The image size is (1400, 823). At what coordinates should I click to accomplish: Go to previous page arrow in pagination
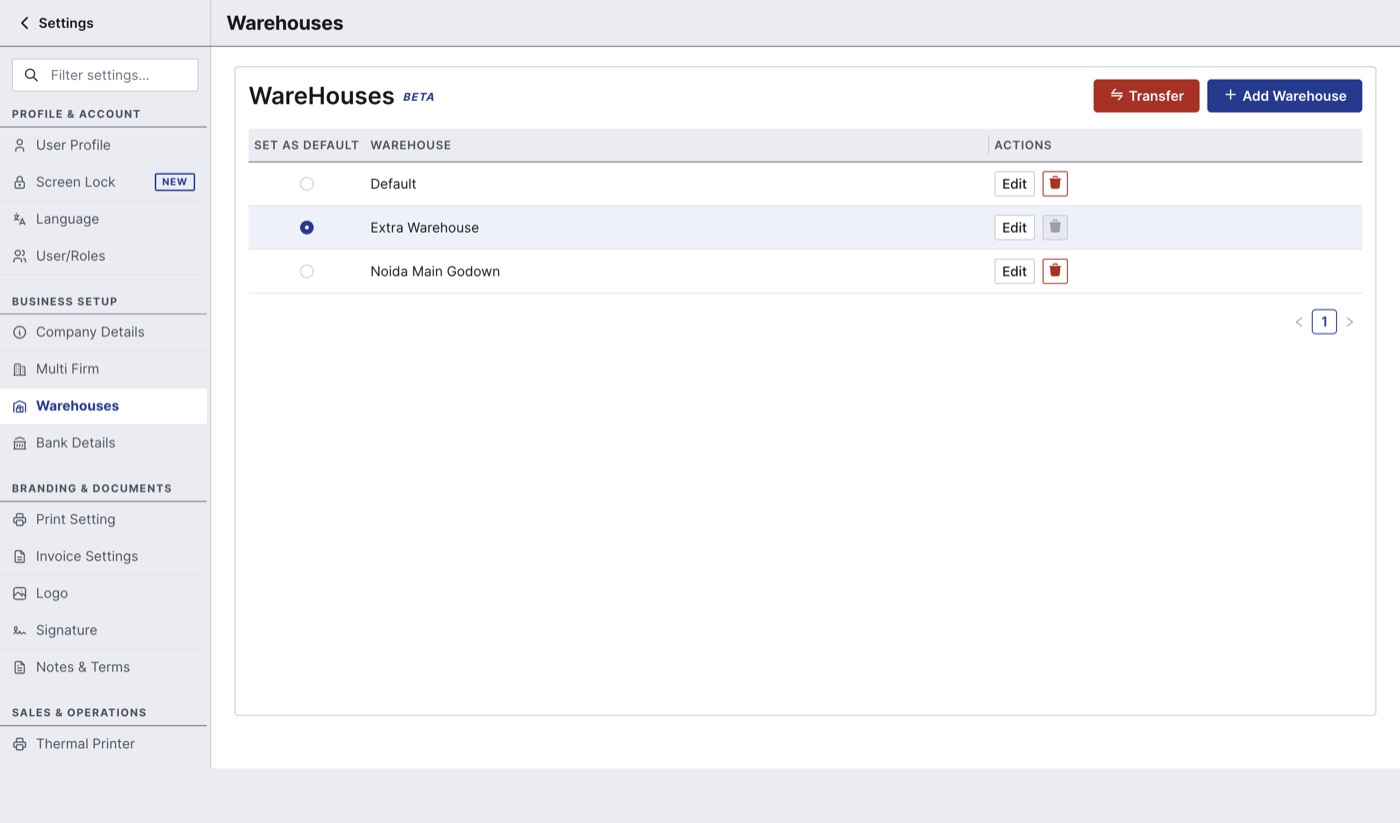(x=1299, y=322)
